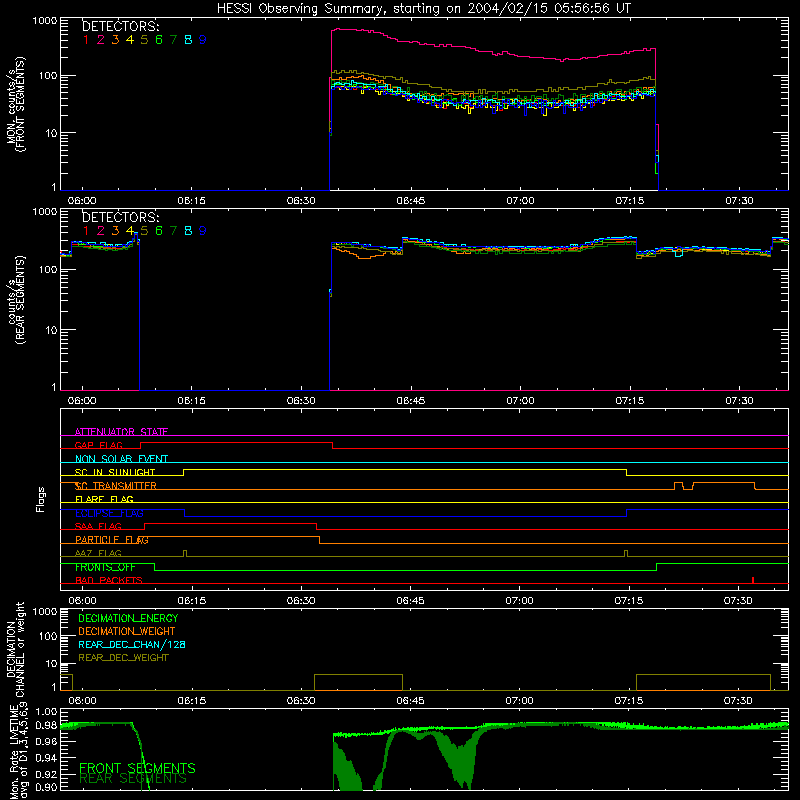Click the counts/s (REAR SEGMENTS) axis label
This screenshot has height=800, width=800.
click(15, 300)
